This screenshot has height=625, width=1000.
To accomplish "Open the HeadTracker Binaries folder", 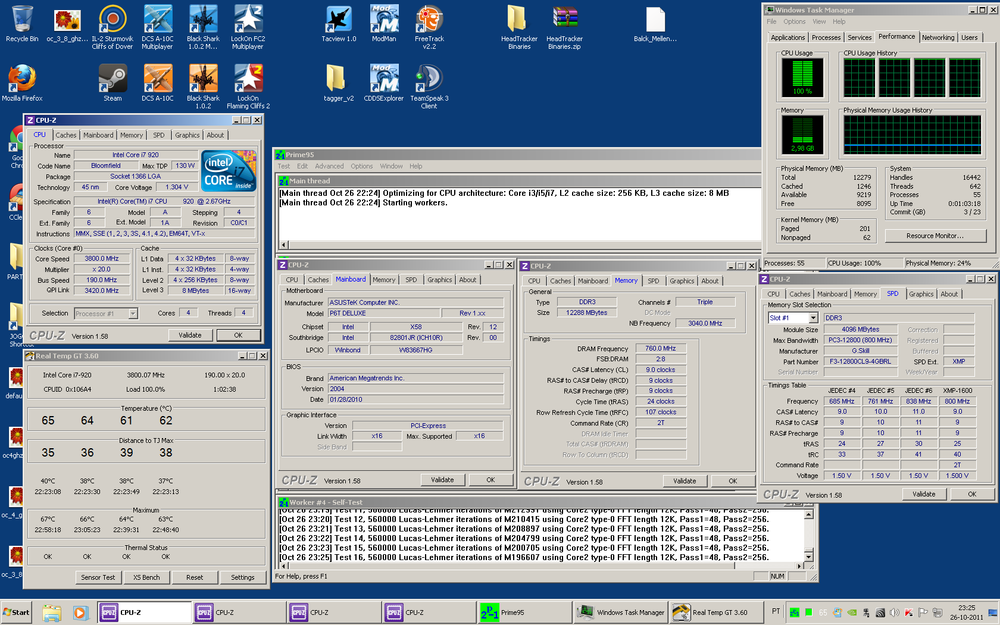I will [x=519, y=18].
